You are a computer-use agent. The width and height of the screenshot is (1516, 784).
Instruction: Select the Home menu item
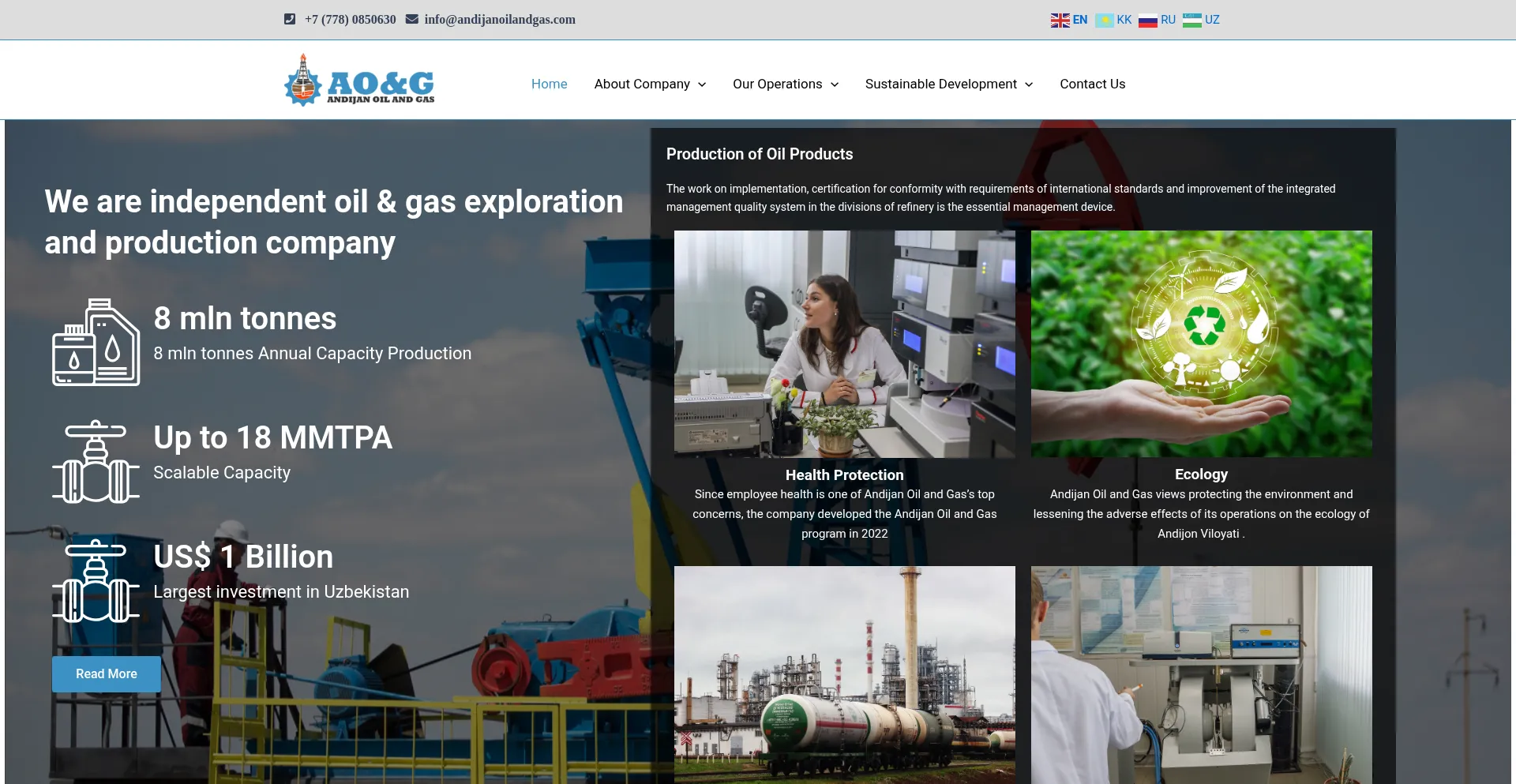[x=549, y=84]
